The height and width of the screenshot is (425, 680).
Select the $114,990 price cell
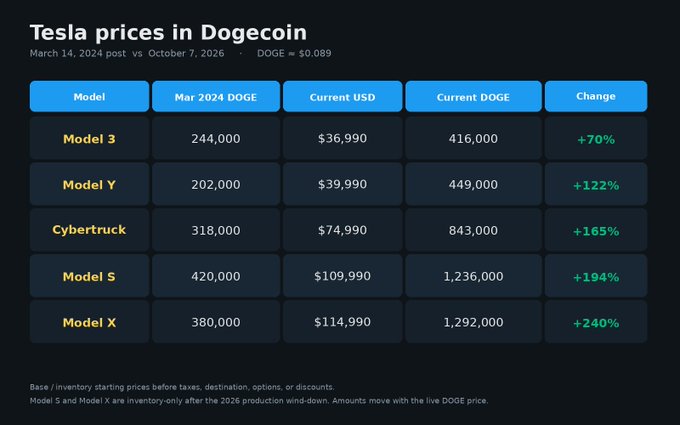pos(343,322)
